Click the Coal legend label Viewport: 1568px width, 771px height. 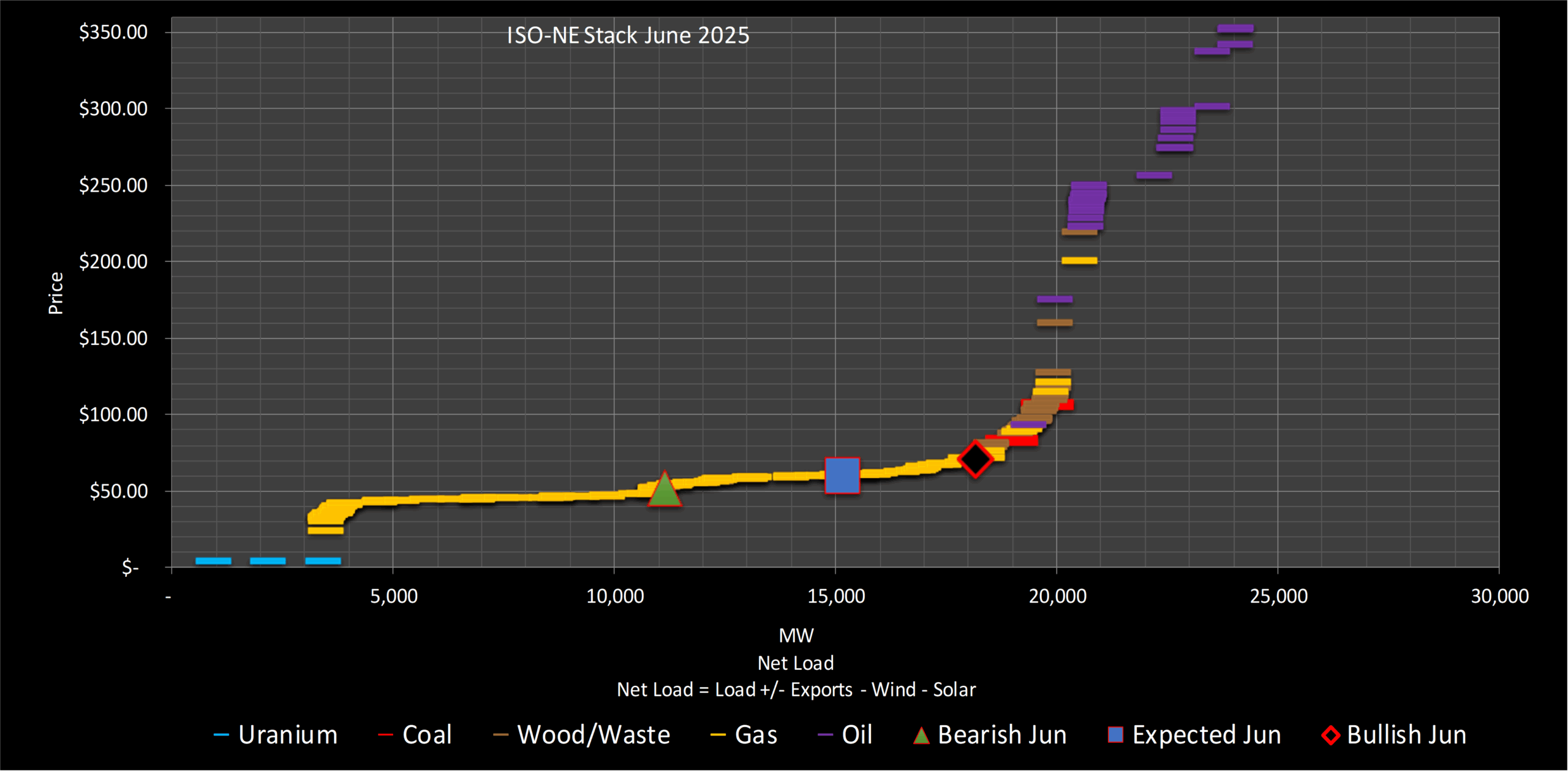pyautogui.click(x=427, y=735)
